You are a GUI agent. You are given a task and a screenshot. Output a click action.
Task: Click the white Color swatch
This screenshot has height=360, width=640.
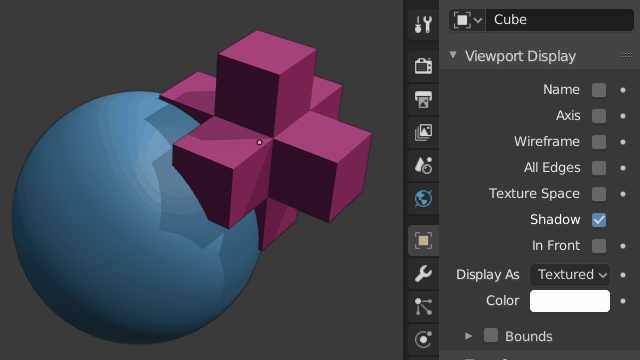(570, 301)
